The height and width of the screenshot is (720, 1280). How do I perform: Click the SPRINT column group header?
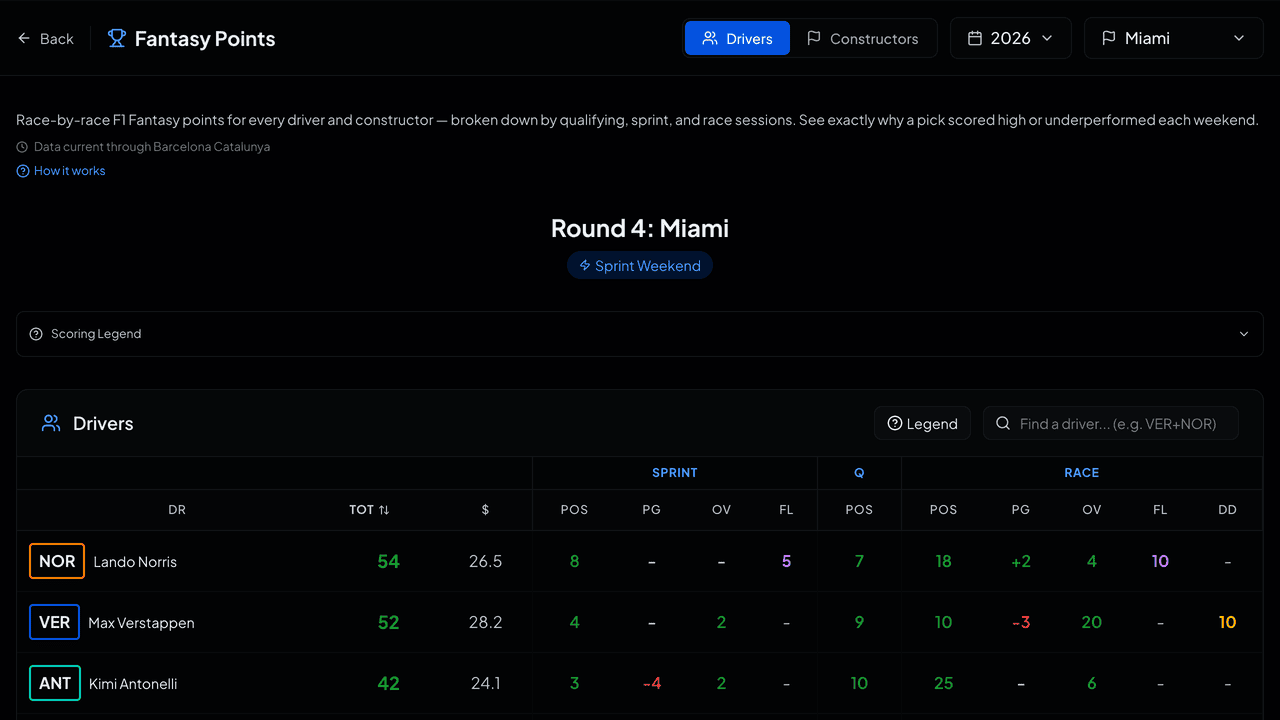click(x=675, y=473)
